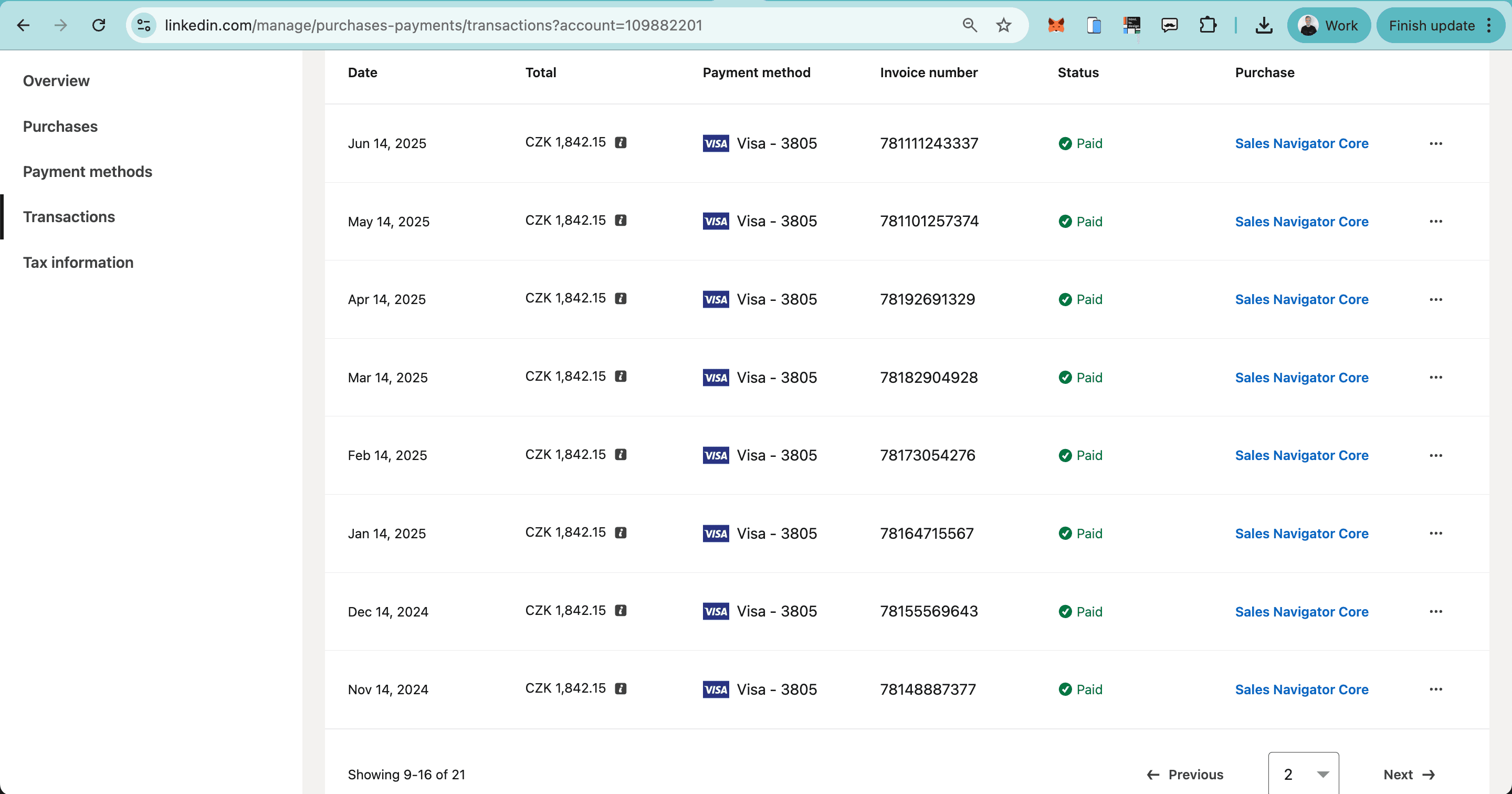This screenshot has width=1512, height=794.
Task: Click the info icon next to Mar 14 total
Action: pos(621,377)
